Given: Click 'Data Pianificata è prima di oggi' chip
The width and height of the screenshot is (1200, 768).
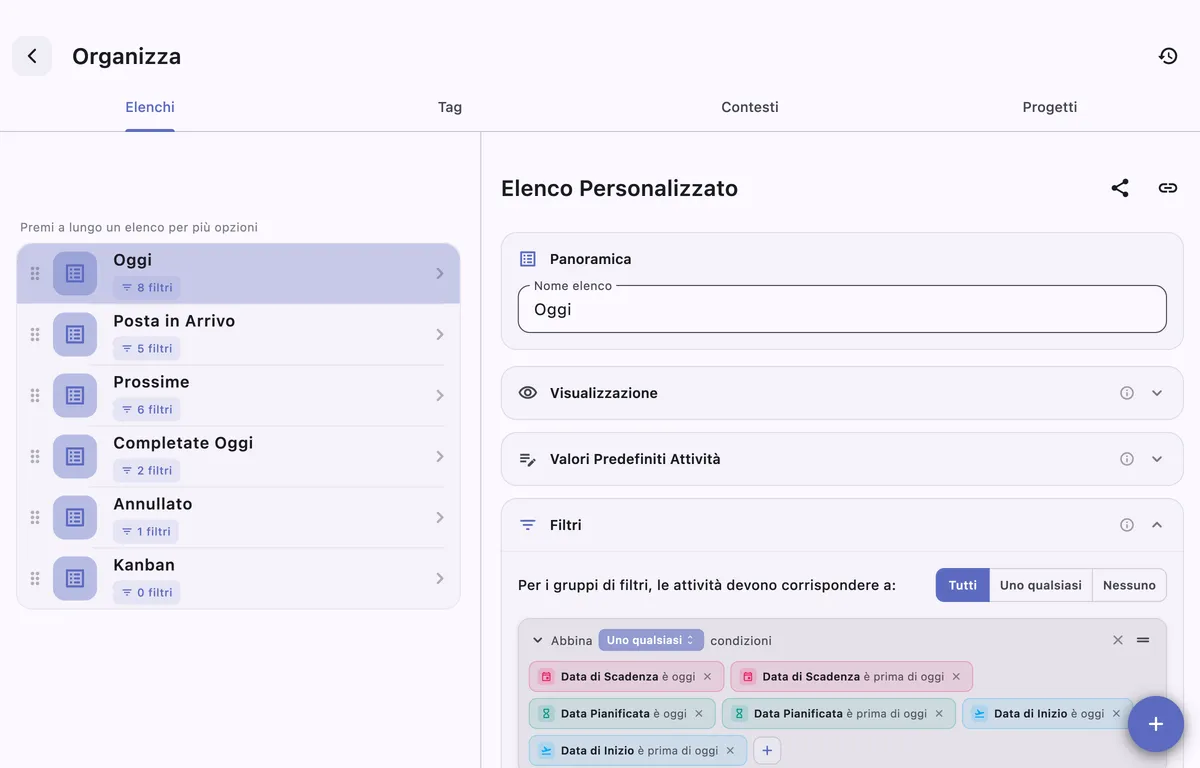Looking at the screenshot, I should tap(838, 714).
